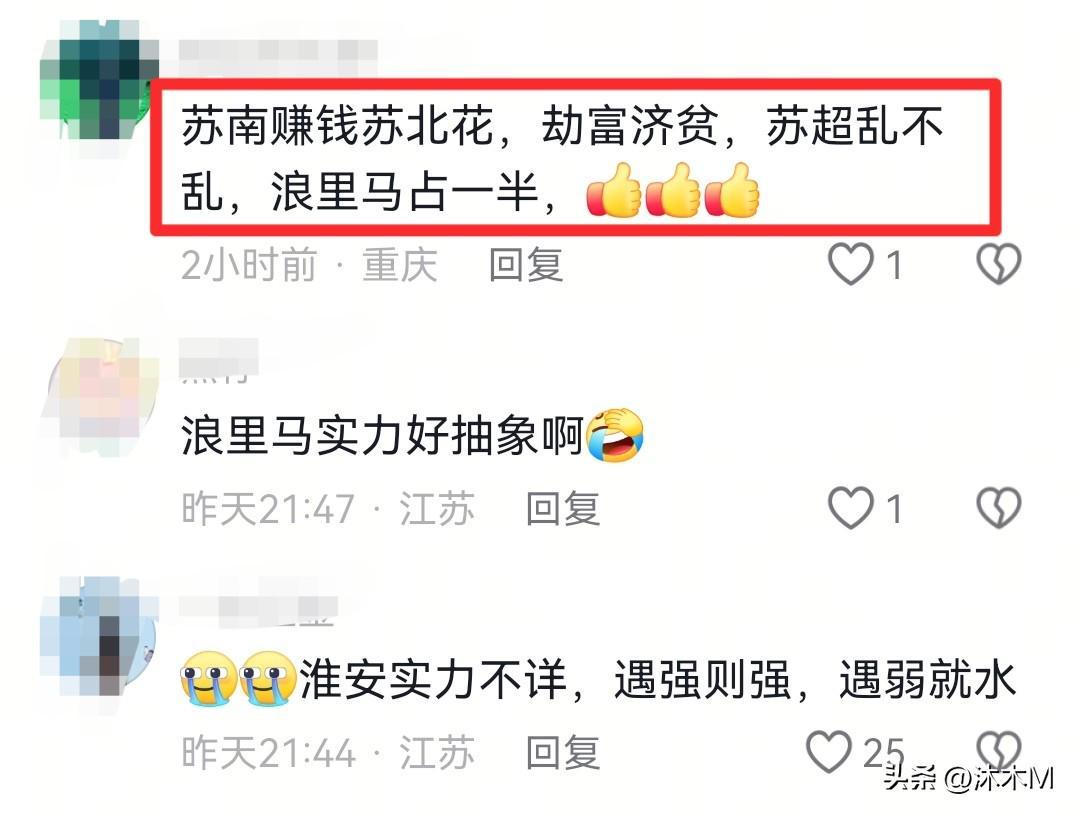
Task: Reply to the 2小时前 Chongqing comment
Action: coord(526,265)
